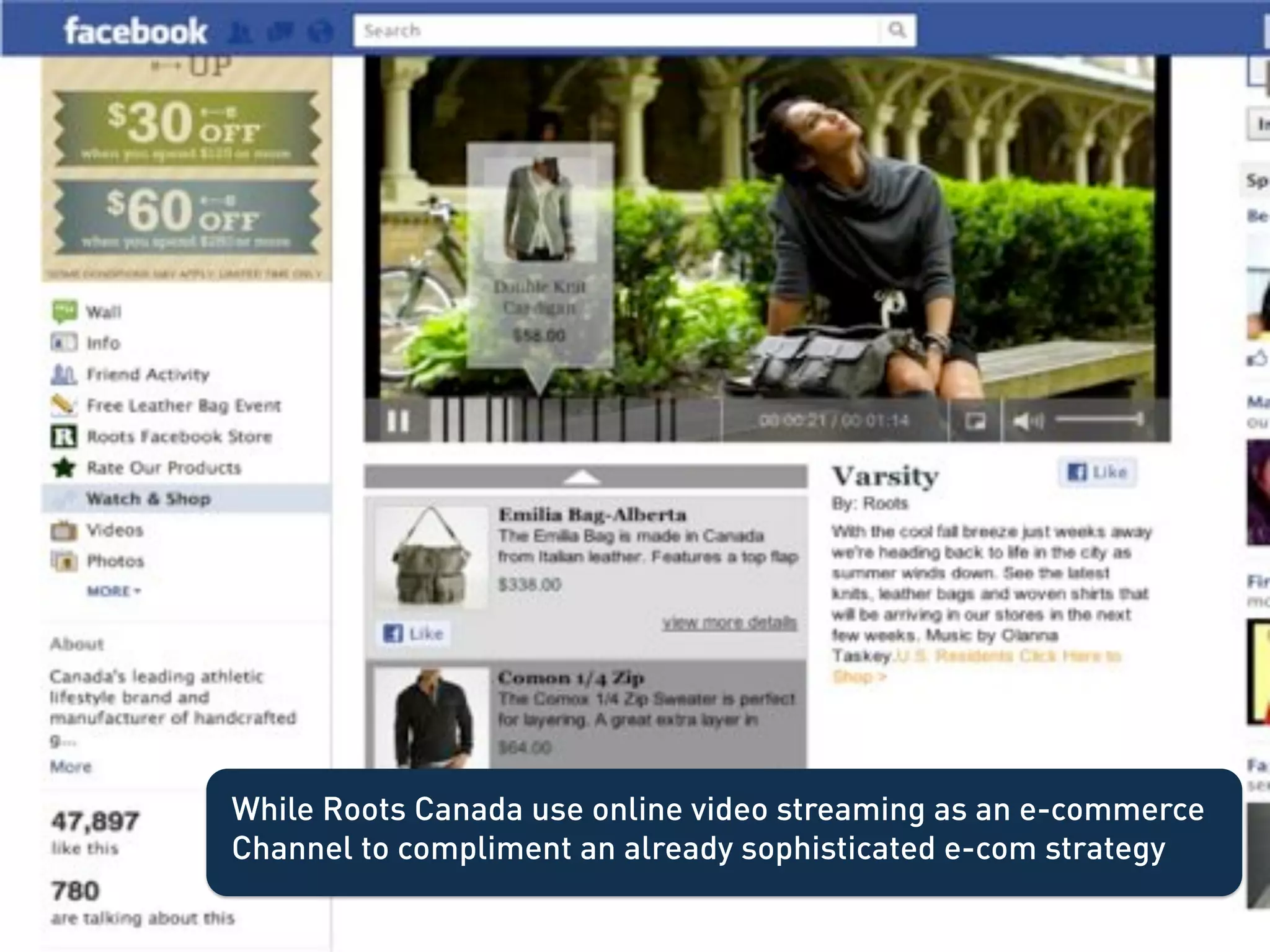
Task: Click the By: Roots byline
Action: (870, 503)
